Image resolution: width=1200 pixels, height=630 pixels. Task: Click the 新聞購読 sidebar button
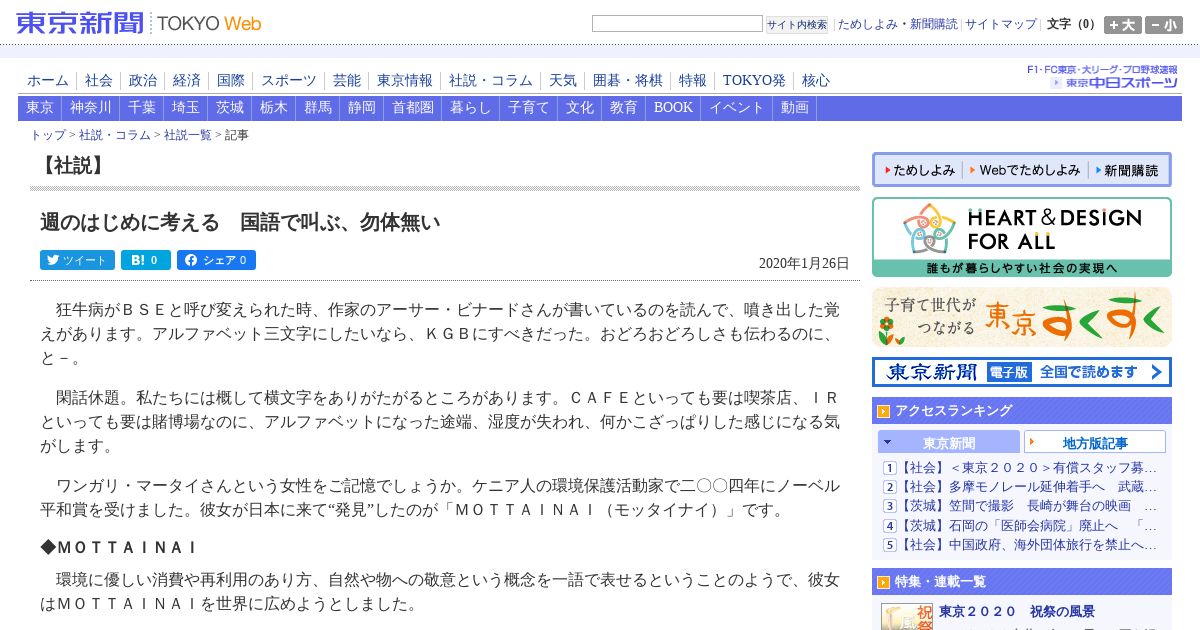1127,171
